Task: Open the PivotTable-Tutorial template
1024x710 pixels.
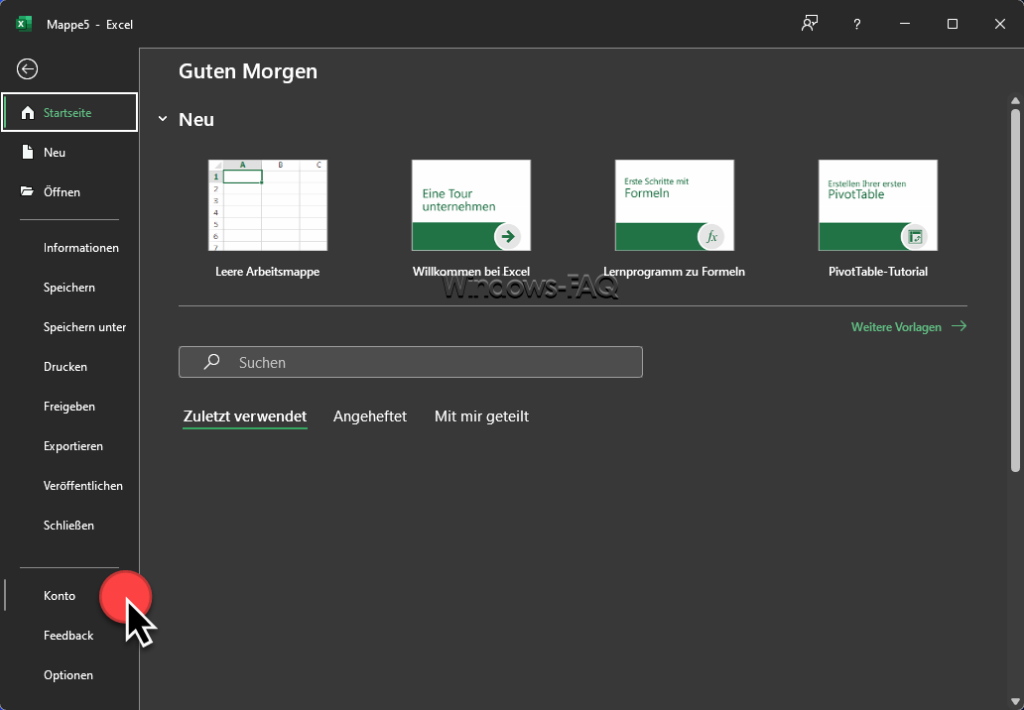Action: point(878,205)
